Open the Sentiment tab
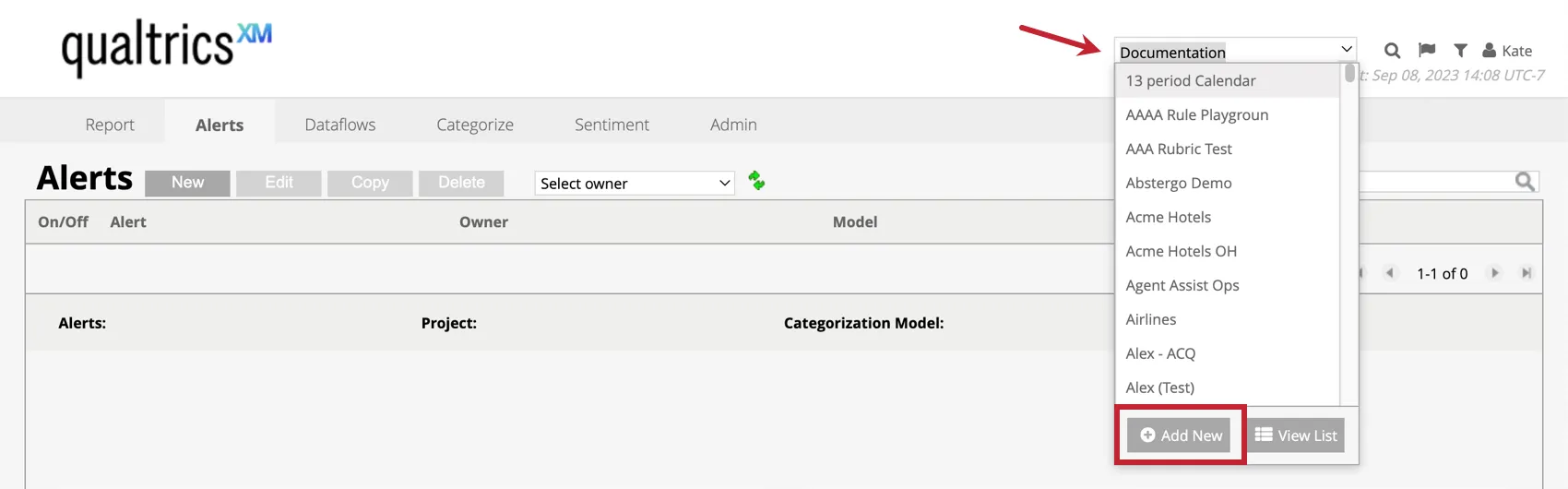 612,125
